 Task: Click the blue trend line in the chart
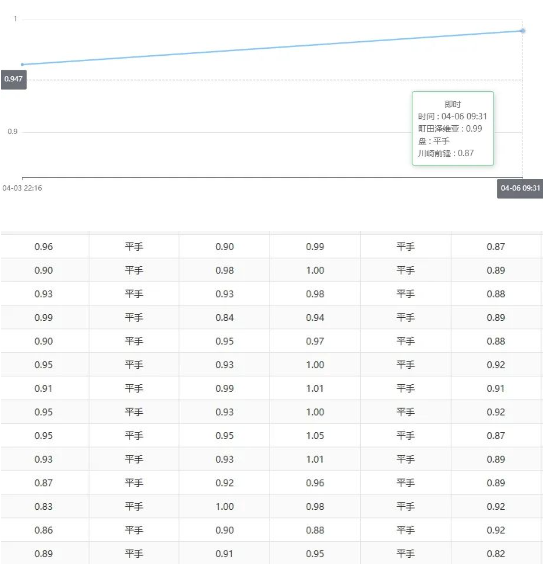coord(272,48)
